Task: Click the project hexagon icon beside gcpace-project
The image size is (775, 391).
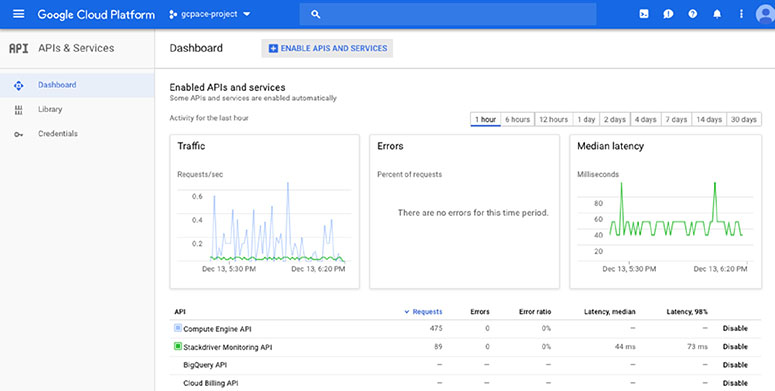Action: [x=172, y=14]
